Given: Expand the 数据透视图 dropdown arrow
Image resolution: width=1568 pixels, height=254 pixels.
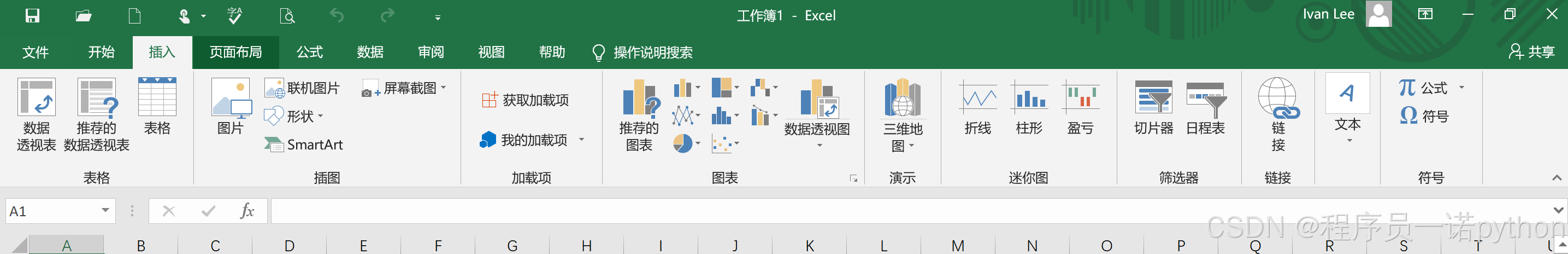Looking at the screenshot, I should [820, 146].
